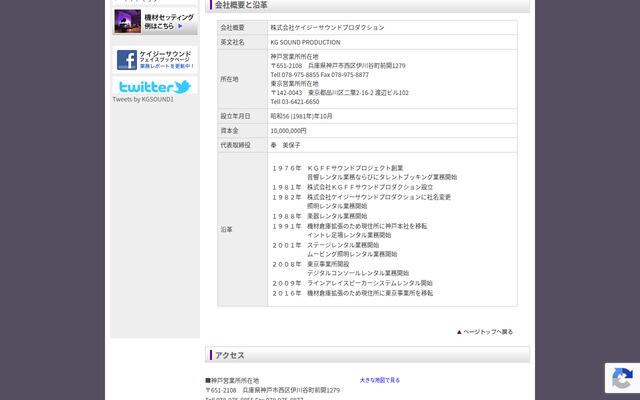Viewport: 640px width, 400px height.
Task: Click 〒651-2108 Kobe address line in table
Action: coord(338,66)
